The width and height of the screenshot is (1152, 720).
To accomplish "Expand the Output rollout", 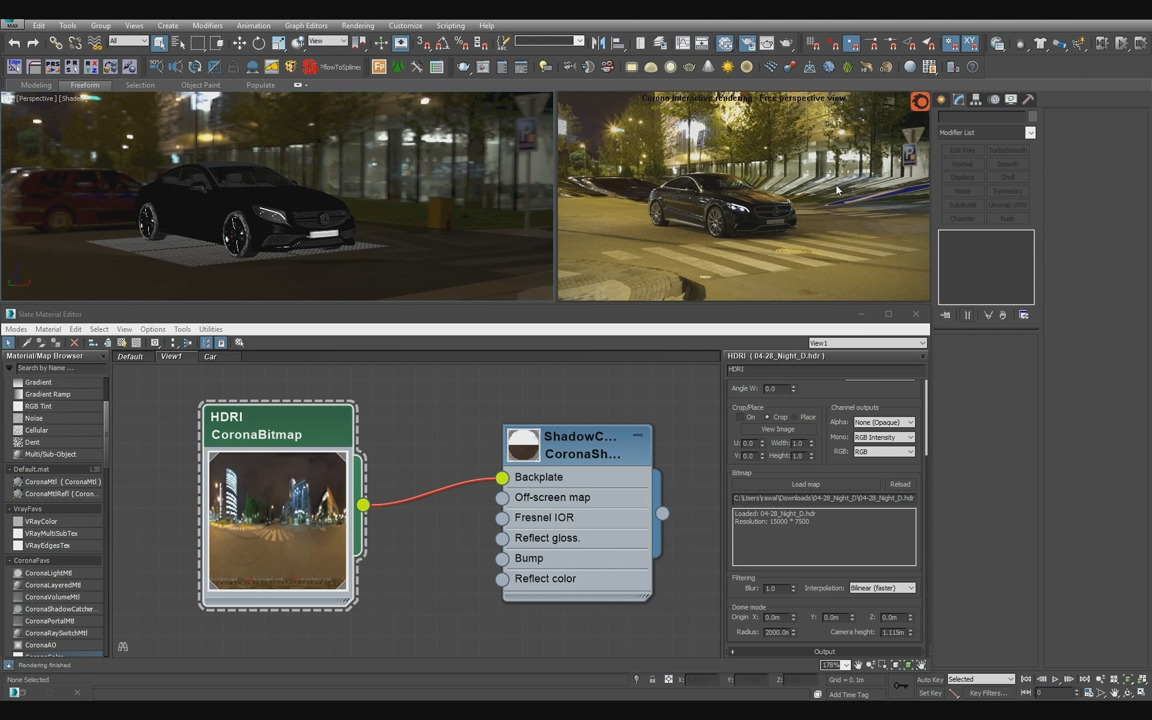I will [824, 652].
